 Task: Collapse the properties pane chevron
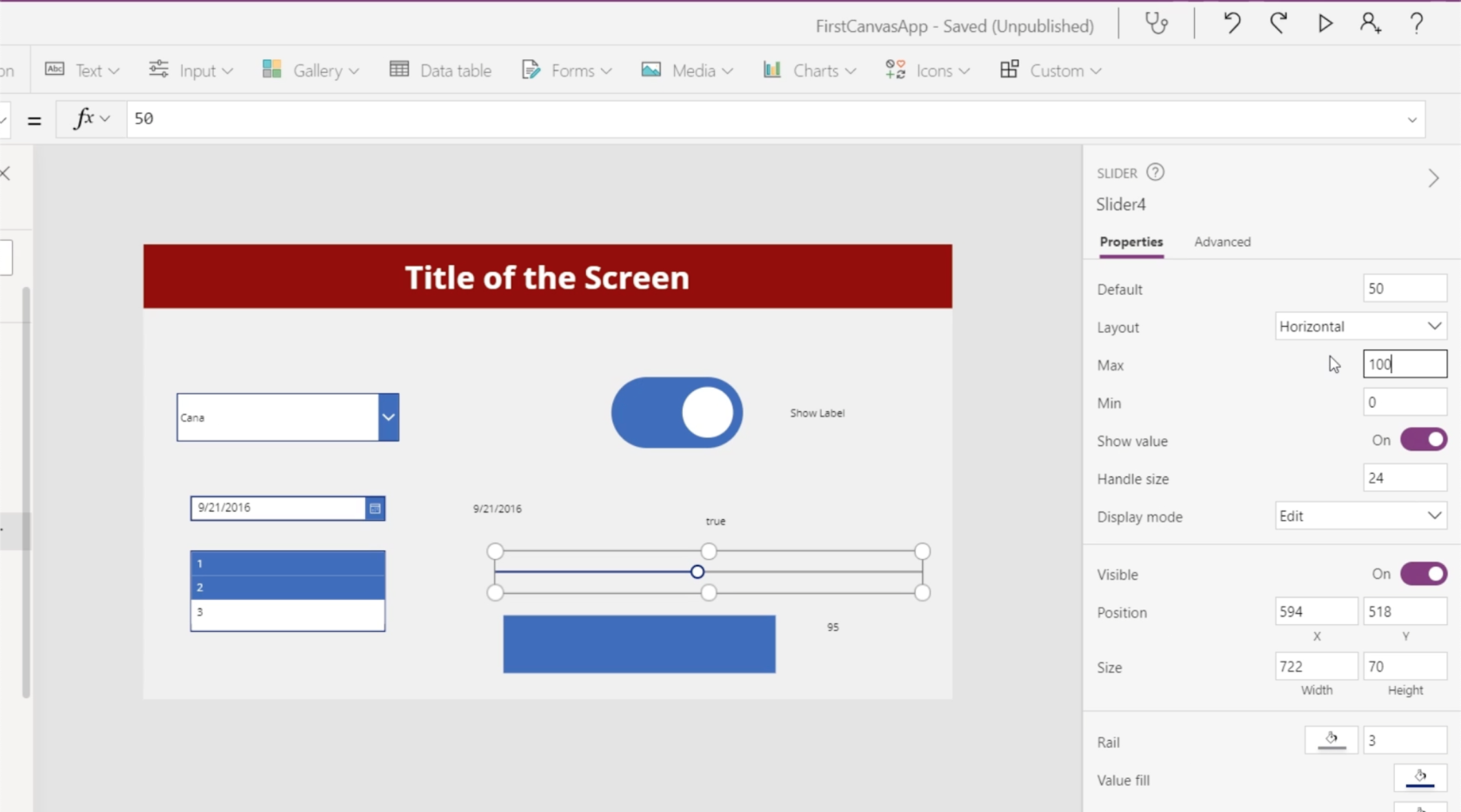tap(1433, 178)
